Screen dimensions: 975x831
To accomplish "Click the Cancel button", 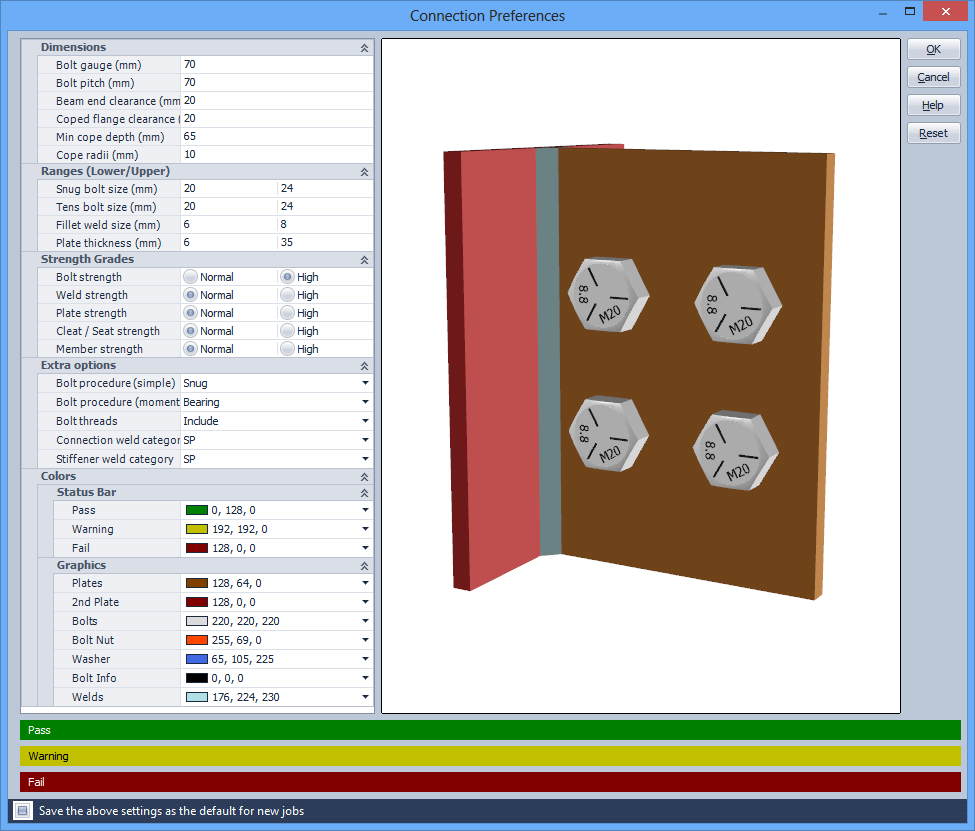I will [x=933, y=77].
